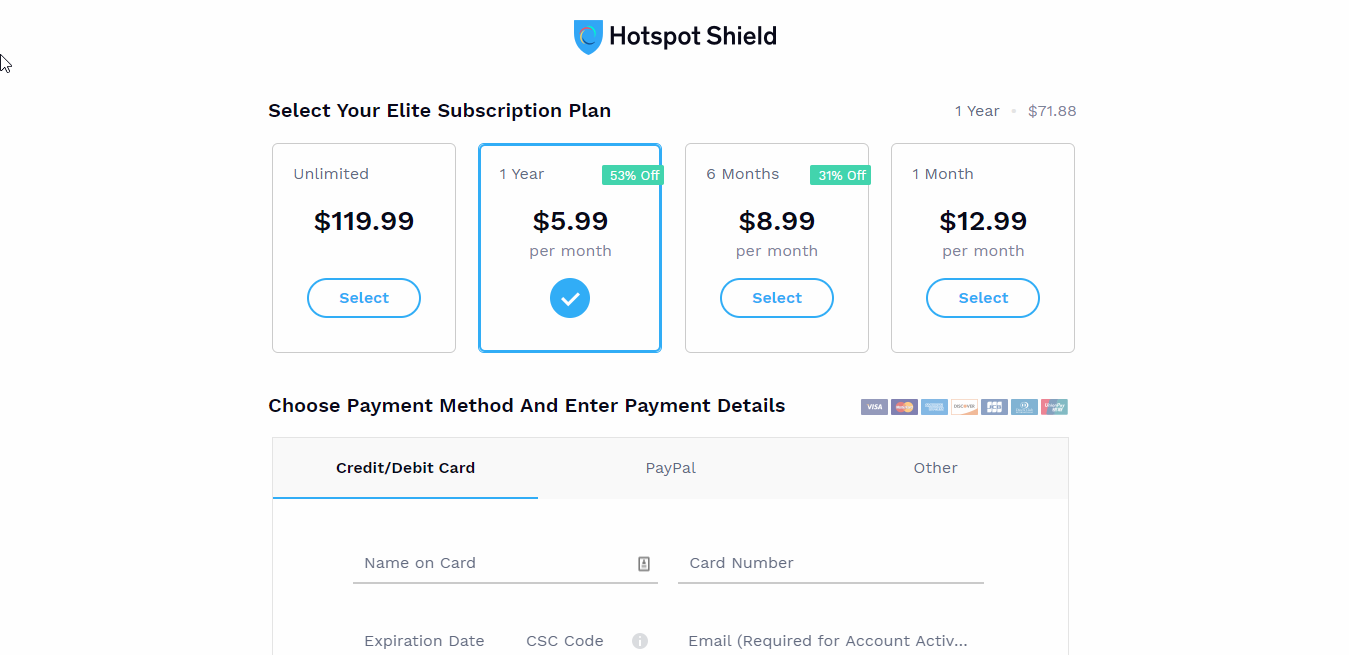Image resolution: width=1349 pixels, height=655 pixels.
Task: Click the UnionPay card icon
Action: point(1054,407)
